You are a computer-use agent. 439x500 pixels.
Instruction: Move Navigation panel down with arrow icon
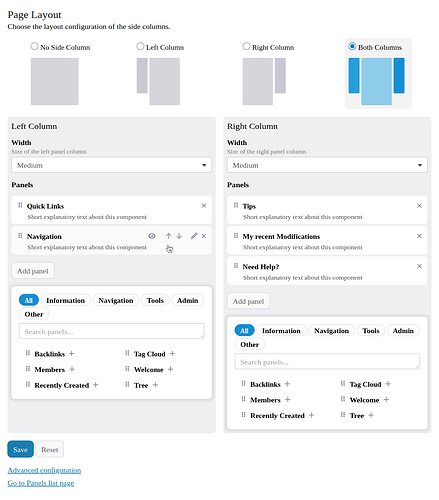point(179,236)
